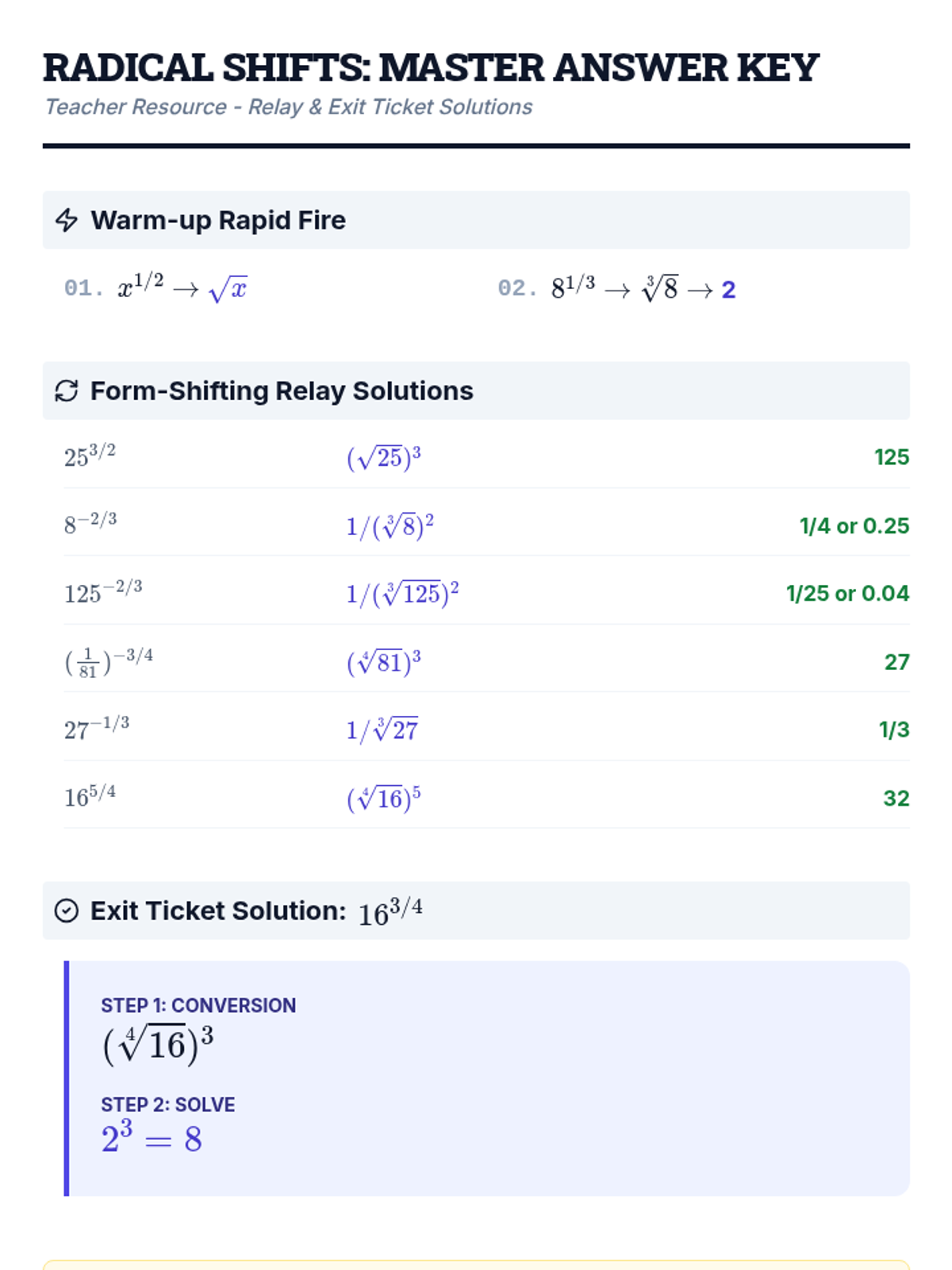This screenshot has width=952, height=1270.
Task: Click the lightning bolt Warm-up icon
Action: click(67, 220)
